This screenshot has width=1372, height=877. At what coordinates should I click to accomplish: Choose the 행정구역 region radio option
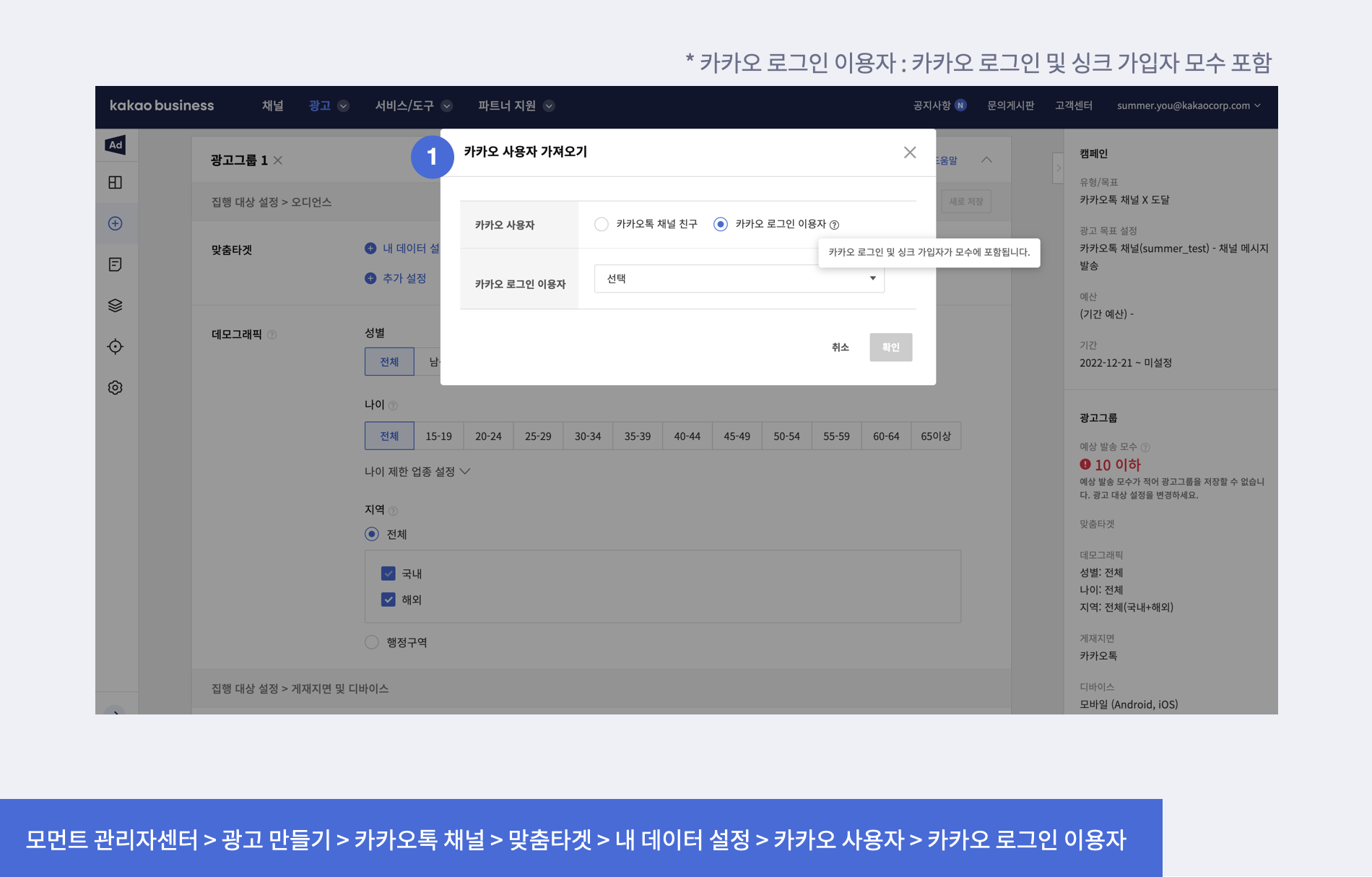[x=372, y=642]
